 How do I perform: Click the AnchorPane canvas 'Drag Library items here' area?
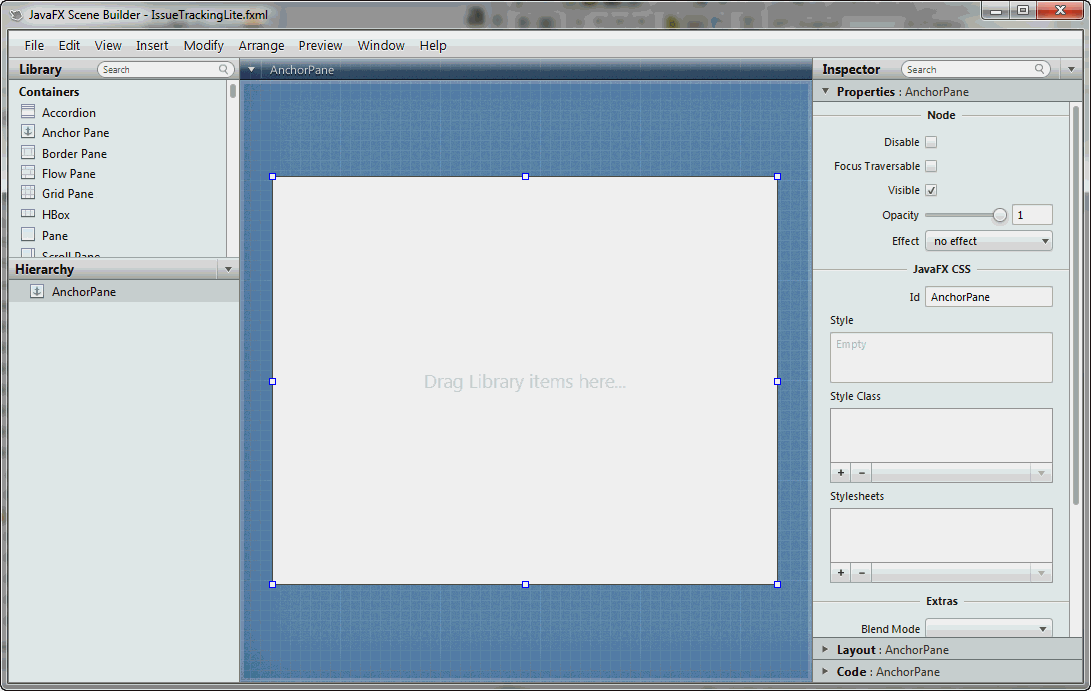pyautogui.click(x=525, y=381)
